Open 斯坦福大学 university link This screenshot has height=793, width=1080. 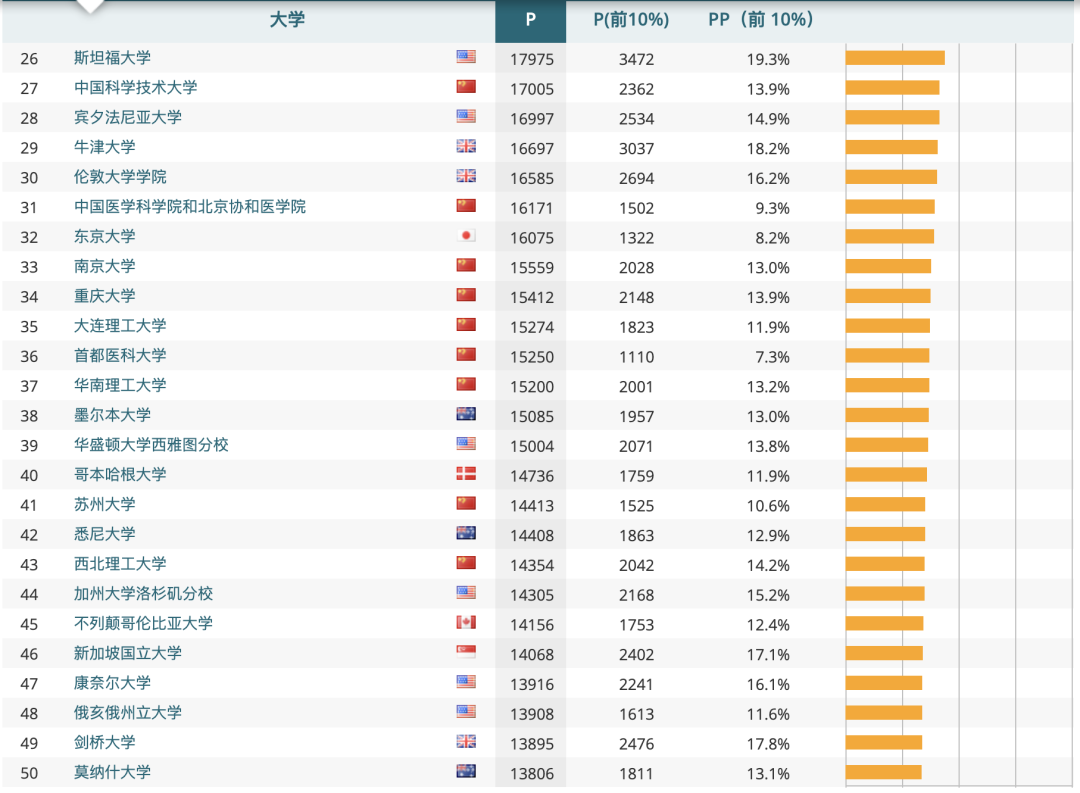112,58
